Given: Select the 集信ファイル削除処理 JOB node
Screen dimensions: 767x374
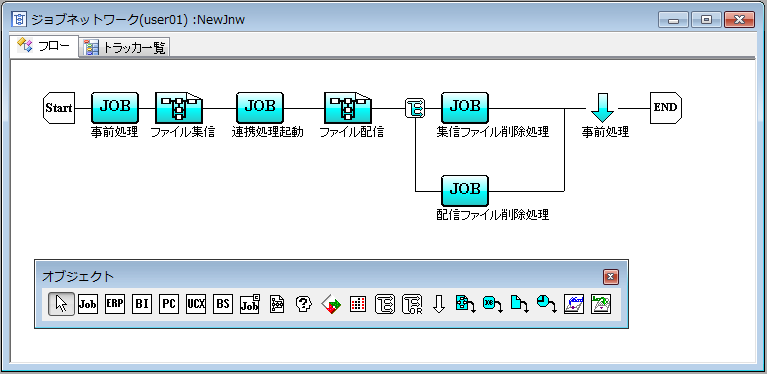Looking at the screenshot, I should (465, 108).
